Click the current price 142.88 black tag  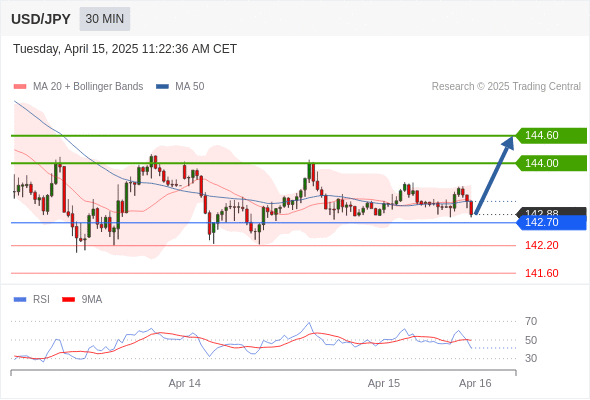[x=551, y=211]
